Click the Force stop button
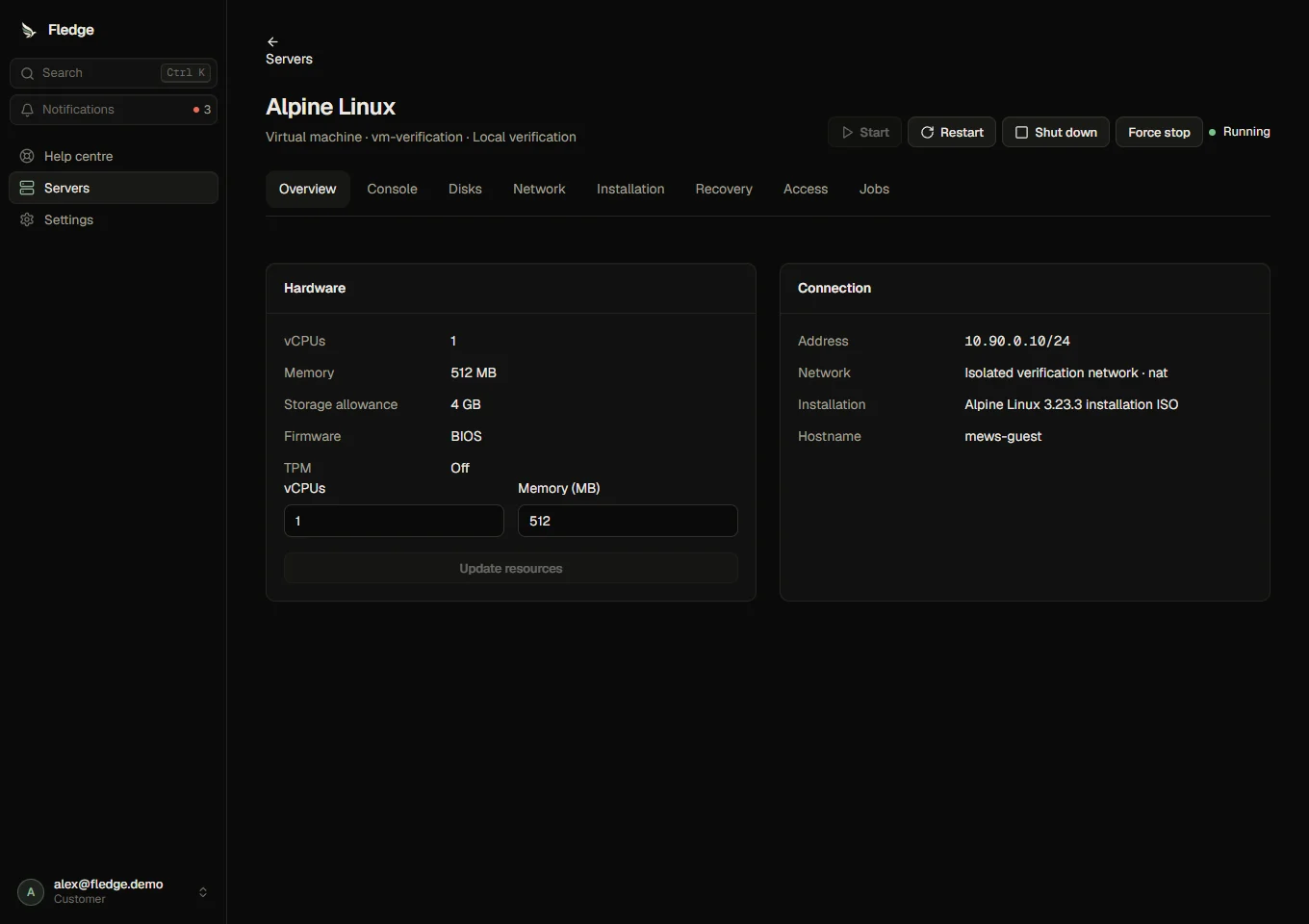Viewport: 1309px width, 924px height. tap(1159, 133)
